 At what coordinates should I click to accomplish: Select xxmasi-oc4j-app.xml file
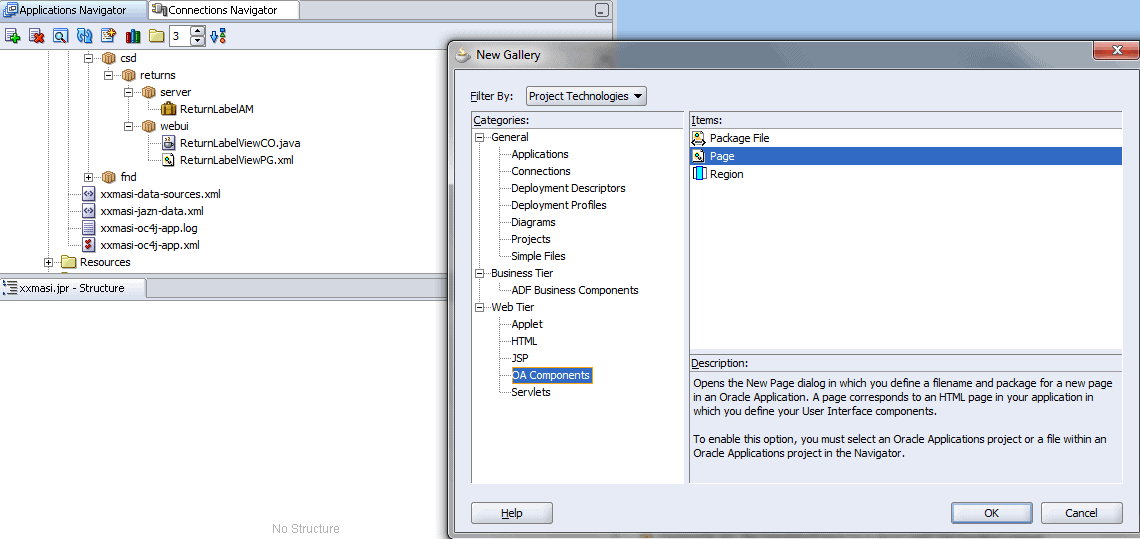tap(149, 245)
